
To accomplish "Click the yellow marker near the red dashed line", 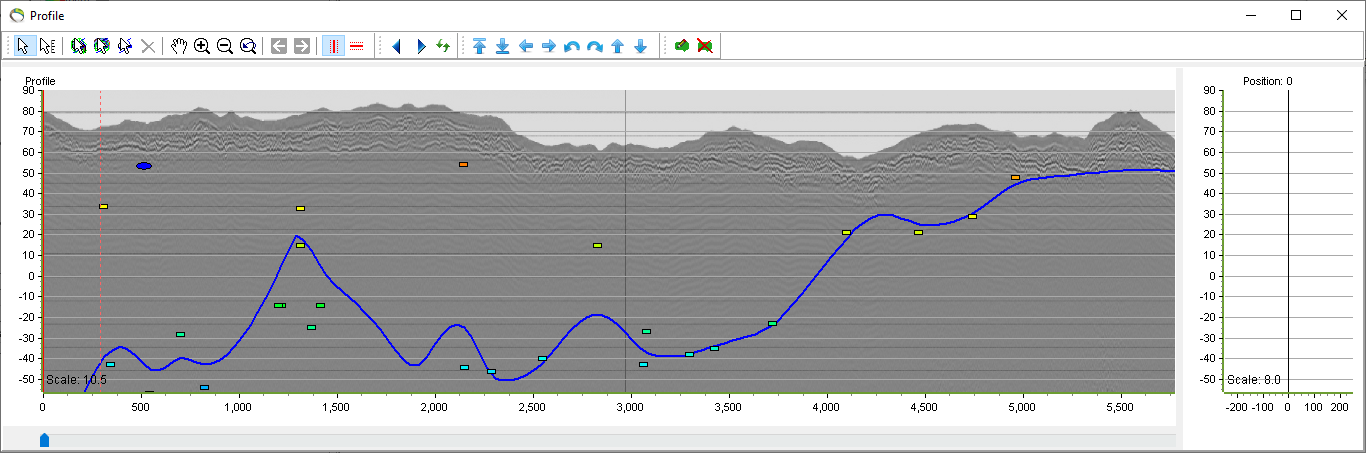I will click(x=103, y=207).
